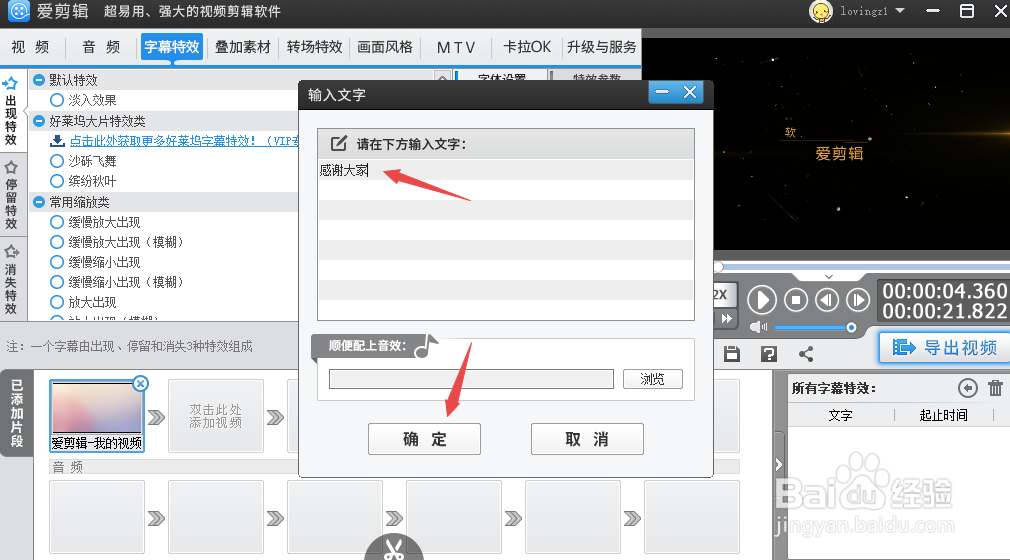Collapse the 好莱坞大片特效类 group

39,121
